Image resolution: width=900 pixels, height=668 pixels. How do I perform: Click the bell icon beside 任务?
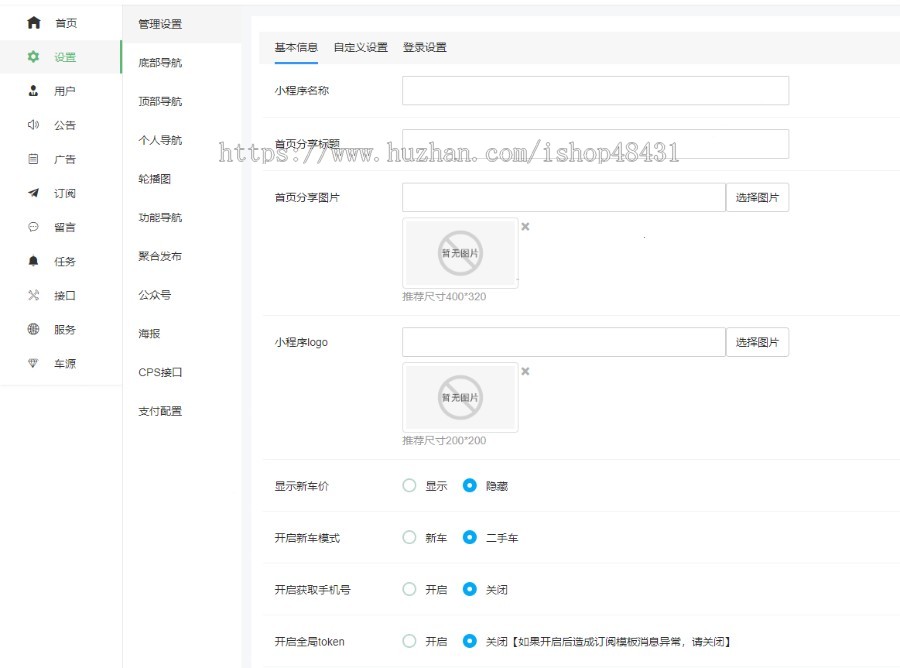(x=33, y=261)
